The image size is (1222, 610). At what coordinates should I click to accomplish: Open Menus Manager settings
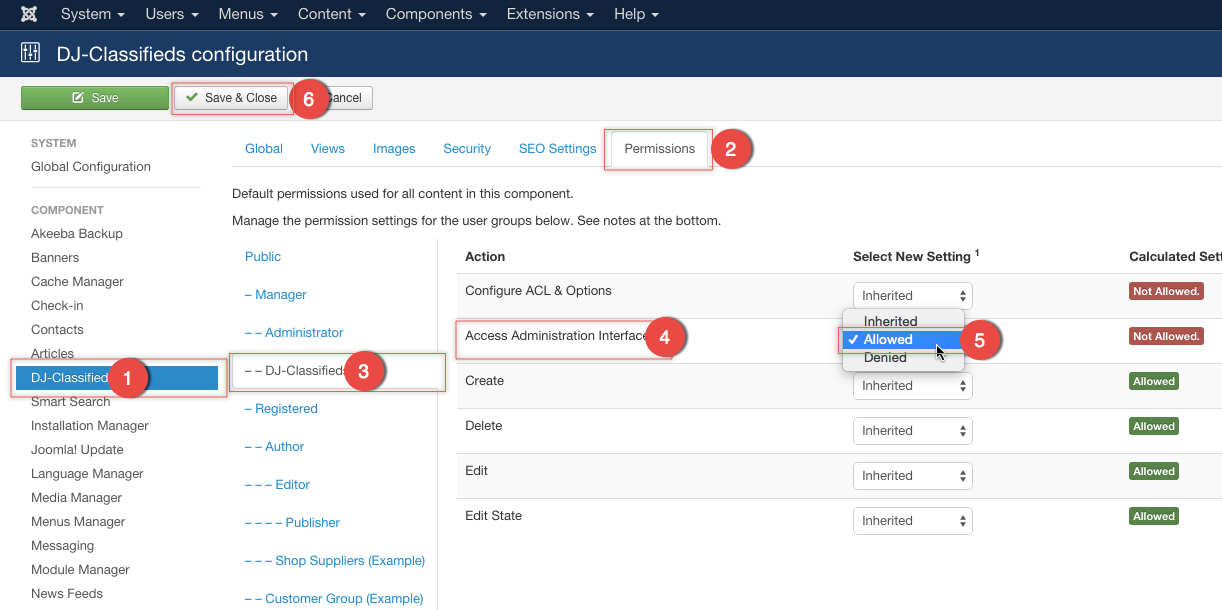tap(78, 522)
